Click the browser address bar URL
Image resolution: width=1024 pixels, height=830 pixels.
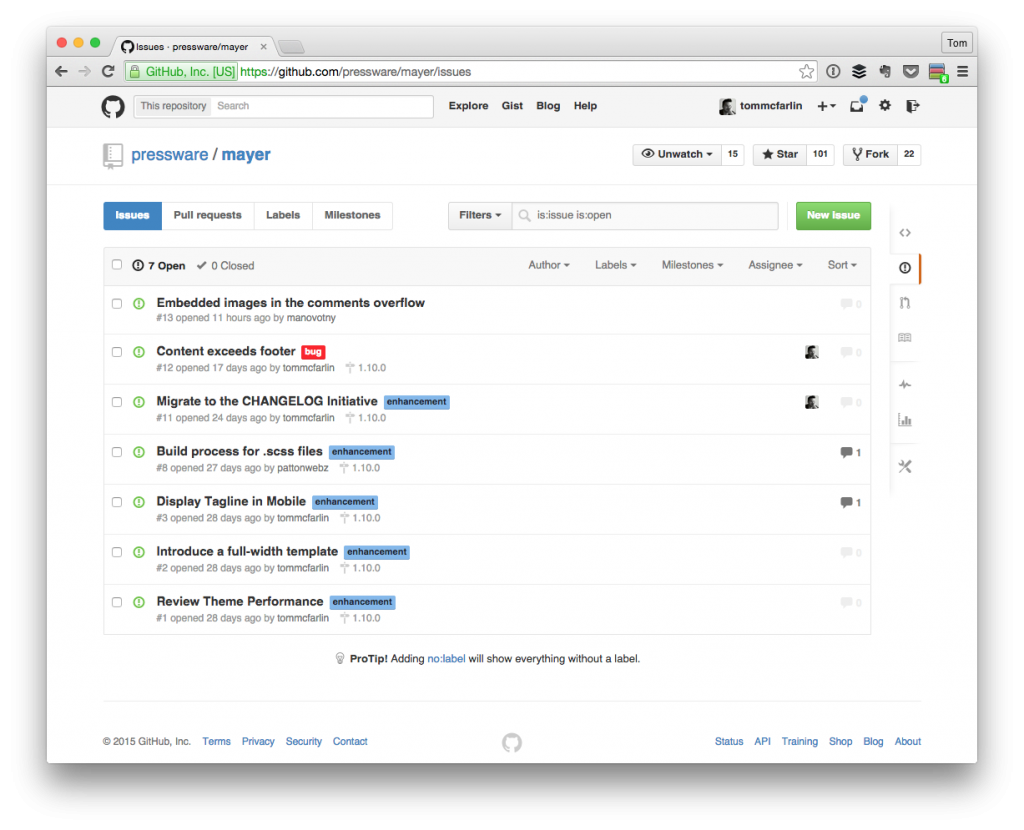point(356,72)
